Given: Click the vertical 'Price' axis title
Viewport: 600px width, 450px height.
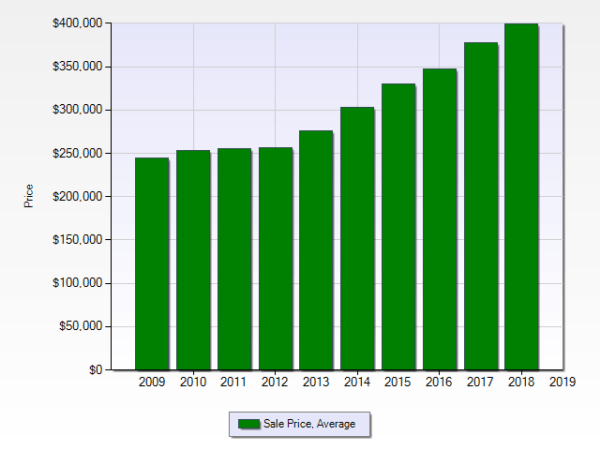Looking at the screenshot, I should [x=29, y=196].
